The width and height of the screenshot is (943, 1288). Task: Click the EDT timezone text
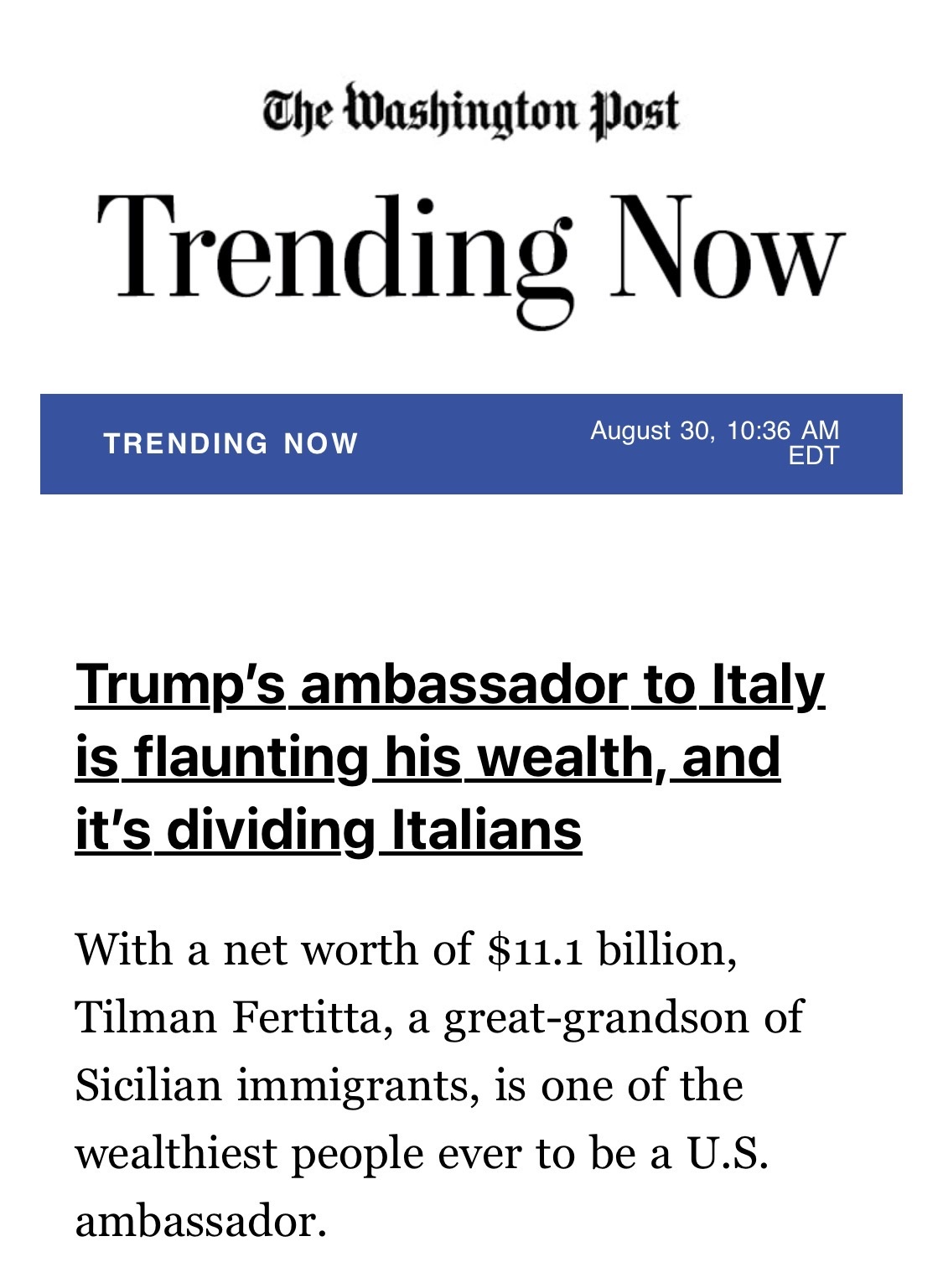pyautogui.click(x=813, y=456)
